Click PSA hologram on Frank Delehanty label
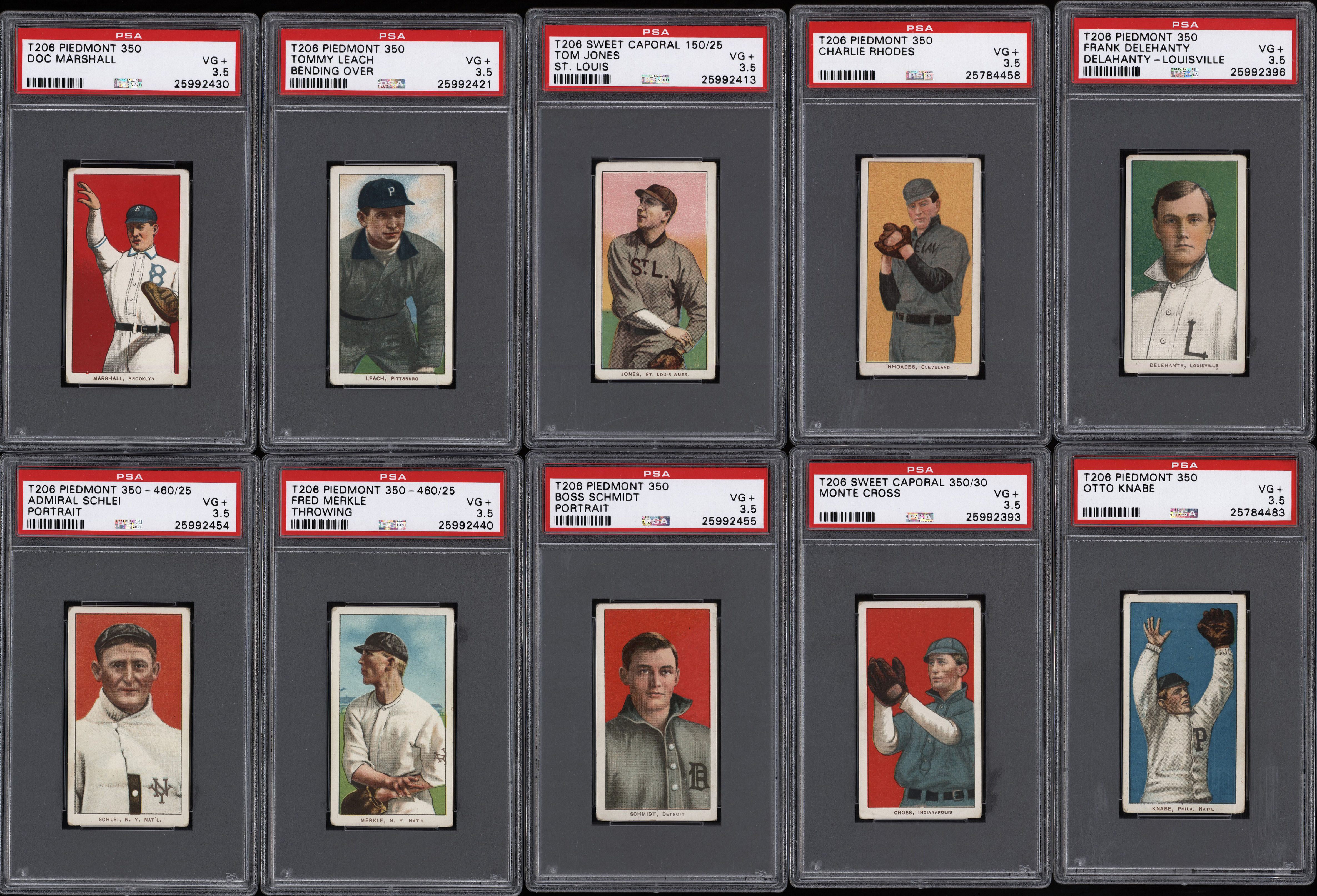Viewport: 1317px width, 896px height. (1184, 71)
